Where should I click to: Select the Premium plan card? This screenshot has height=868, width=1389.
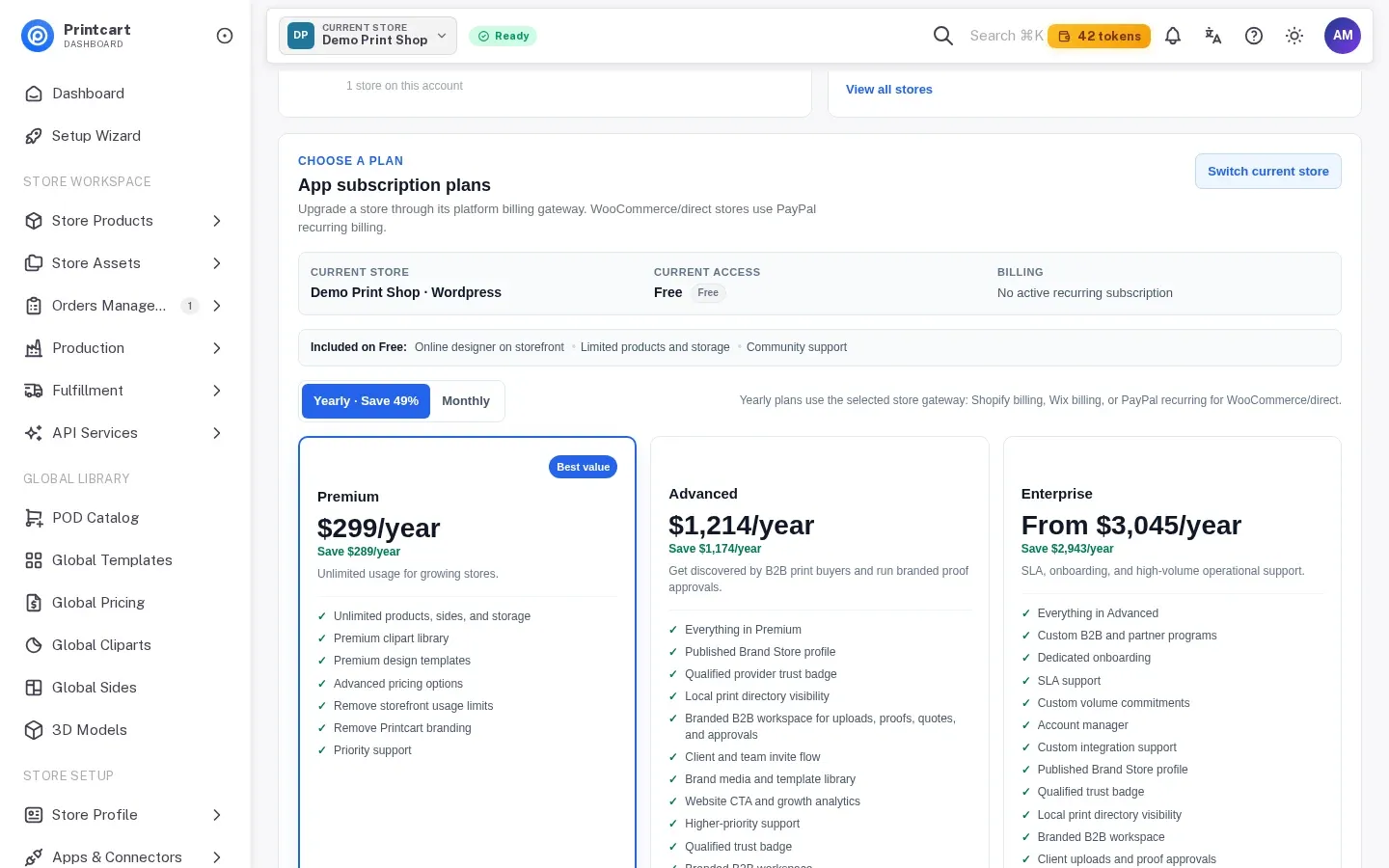coord(467,652)
